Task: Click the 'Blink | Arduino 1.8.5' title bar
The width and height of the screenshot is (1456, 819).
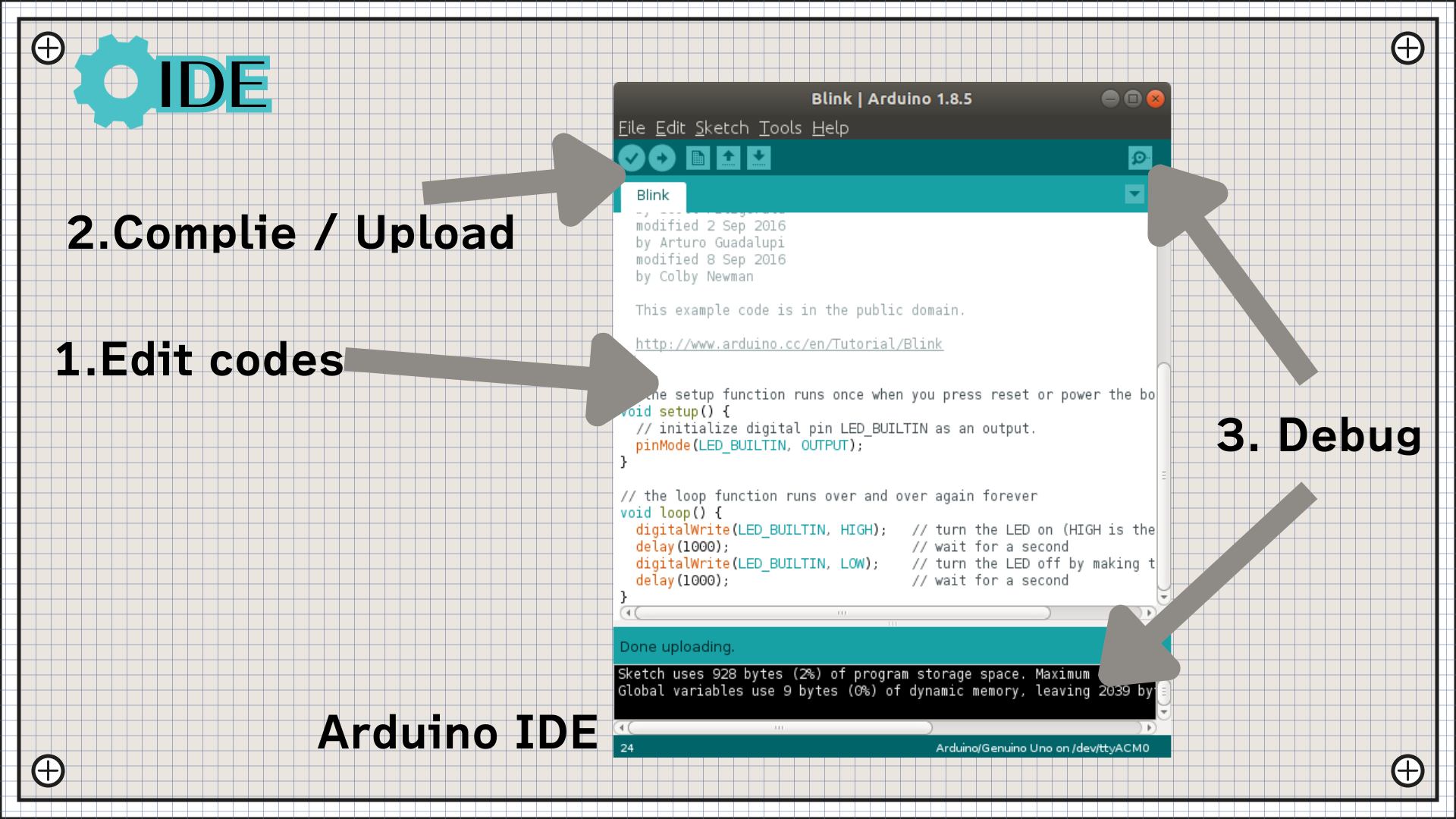Action: click(x=892, y=99)
